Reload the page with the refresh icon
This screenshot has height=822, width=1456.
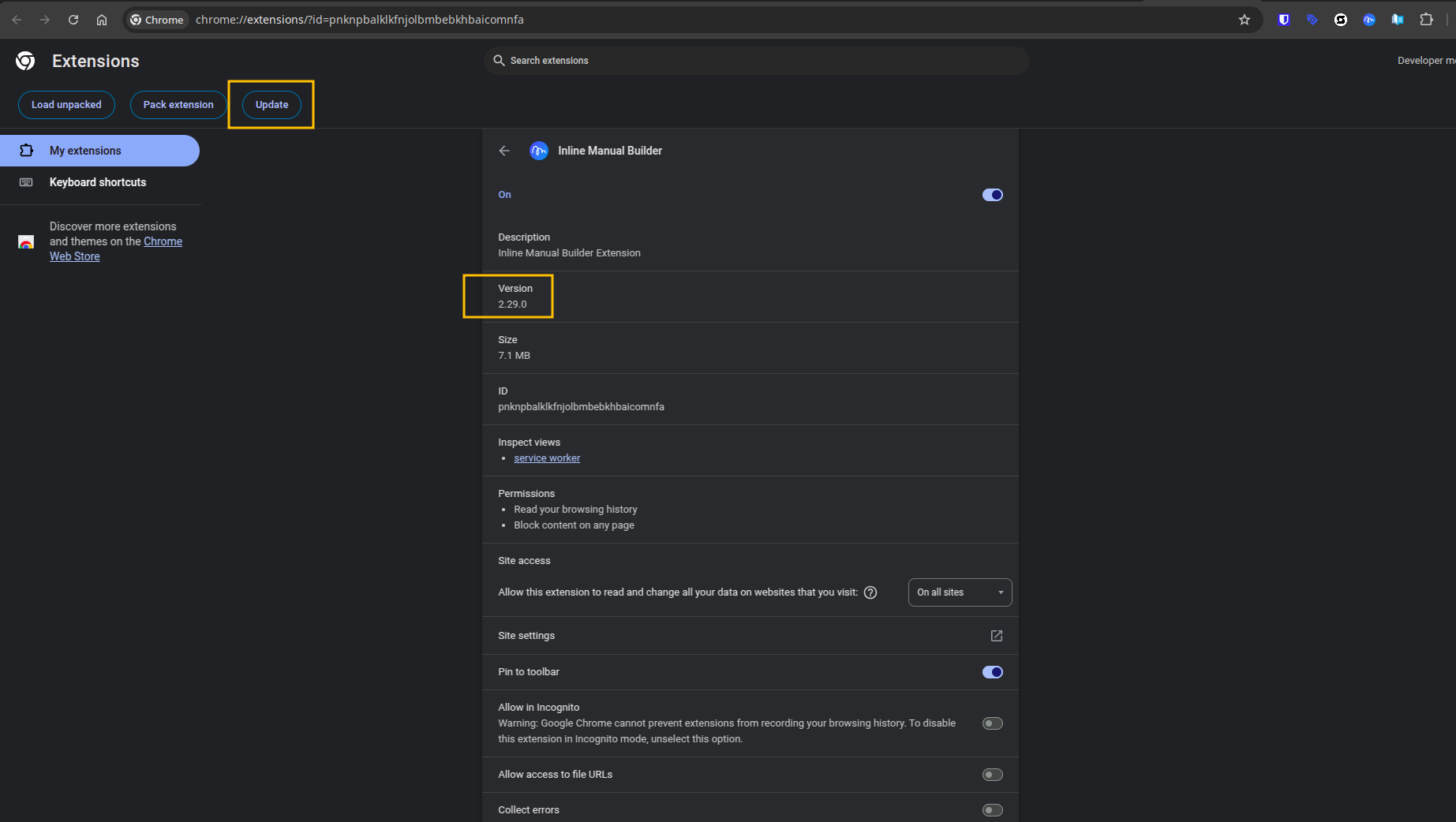tap(73, 20)
